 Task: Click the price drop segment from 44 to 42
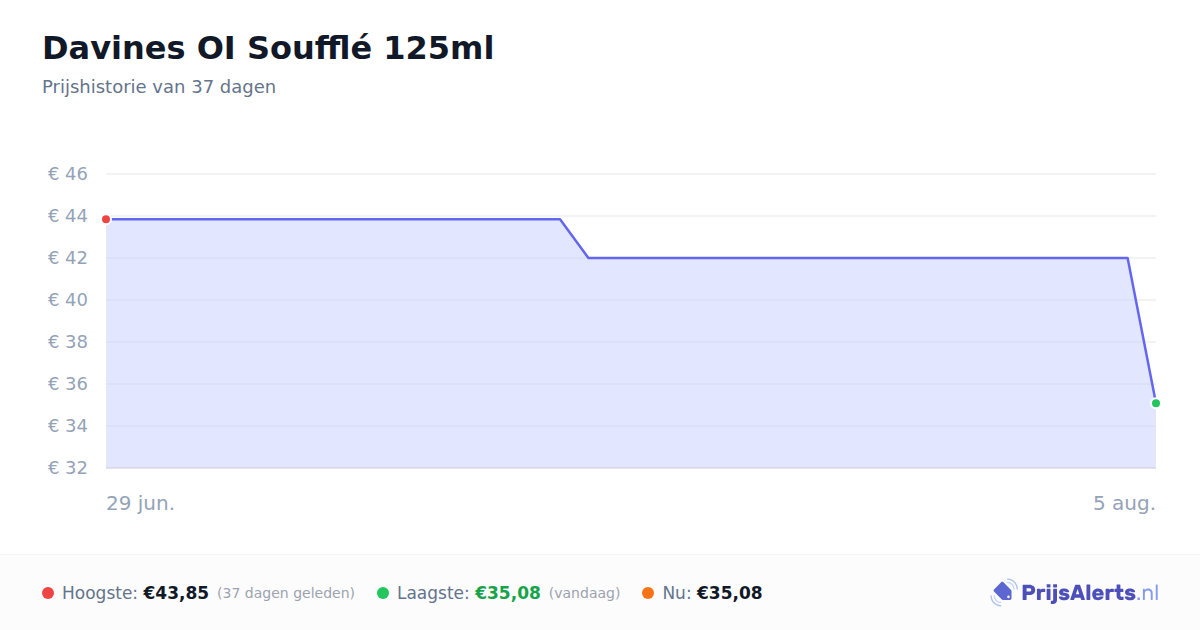pyautogui.click(x=574, y=238)
